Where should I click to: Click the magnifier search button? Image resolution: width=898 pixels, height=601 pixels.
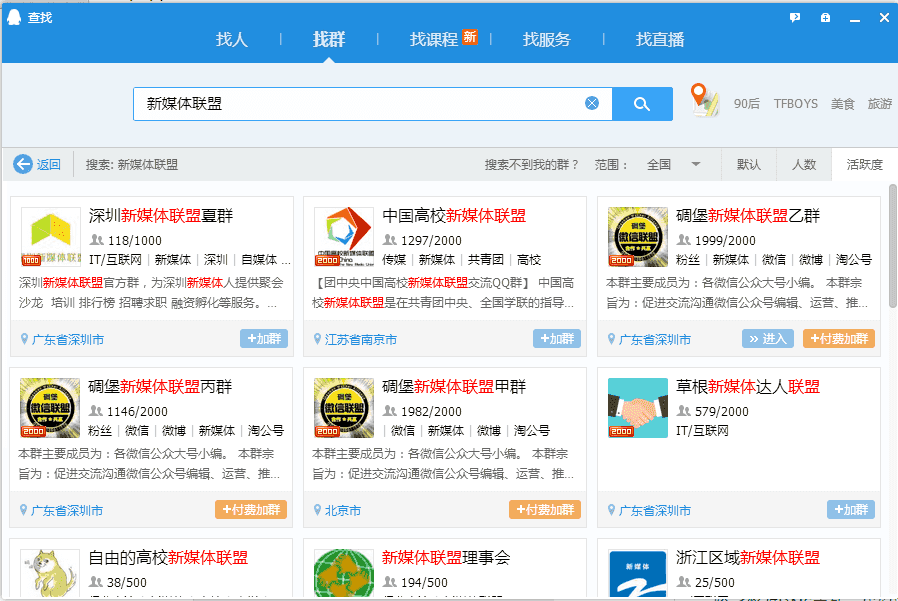coord(642,104)
